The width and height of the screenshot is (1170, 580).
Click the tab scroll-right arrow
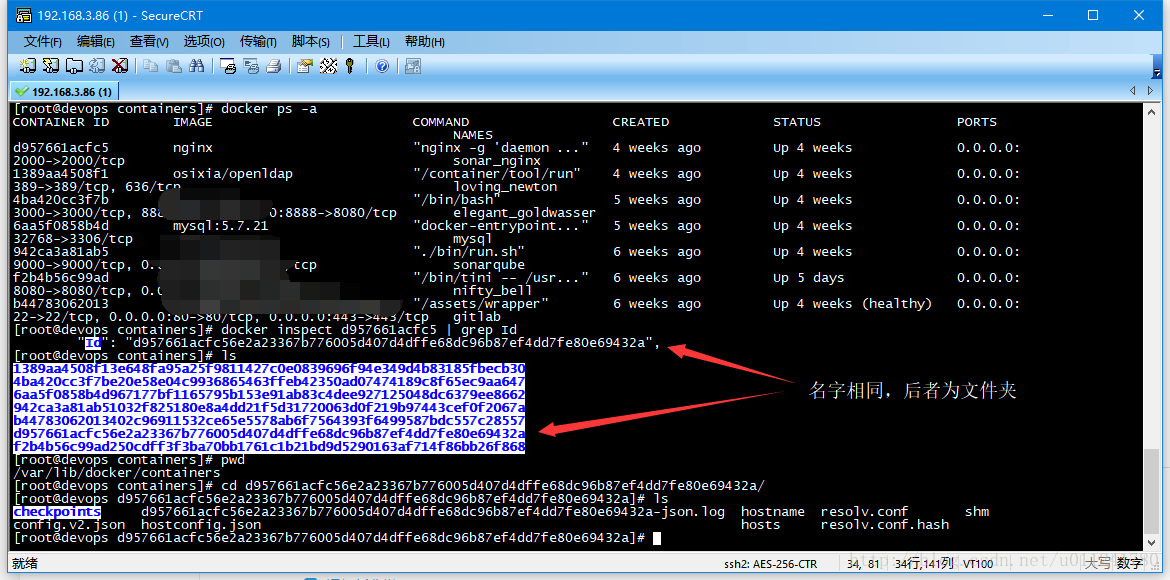1152,91
